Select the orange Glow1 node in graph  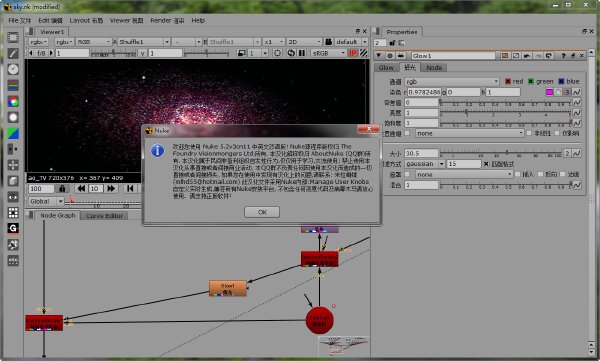228,288
